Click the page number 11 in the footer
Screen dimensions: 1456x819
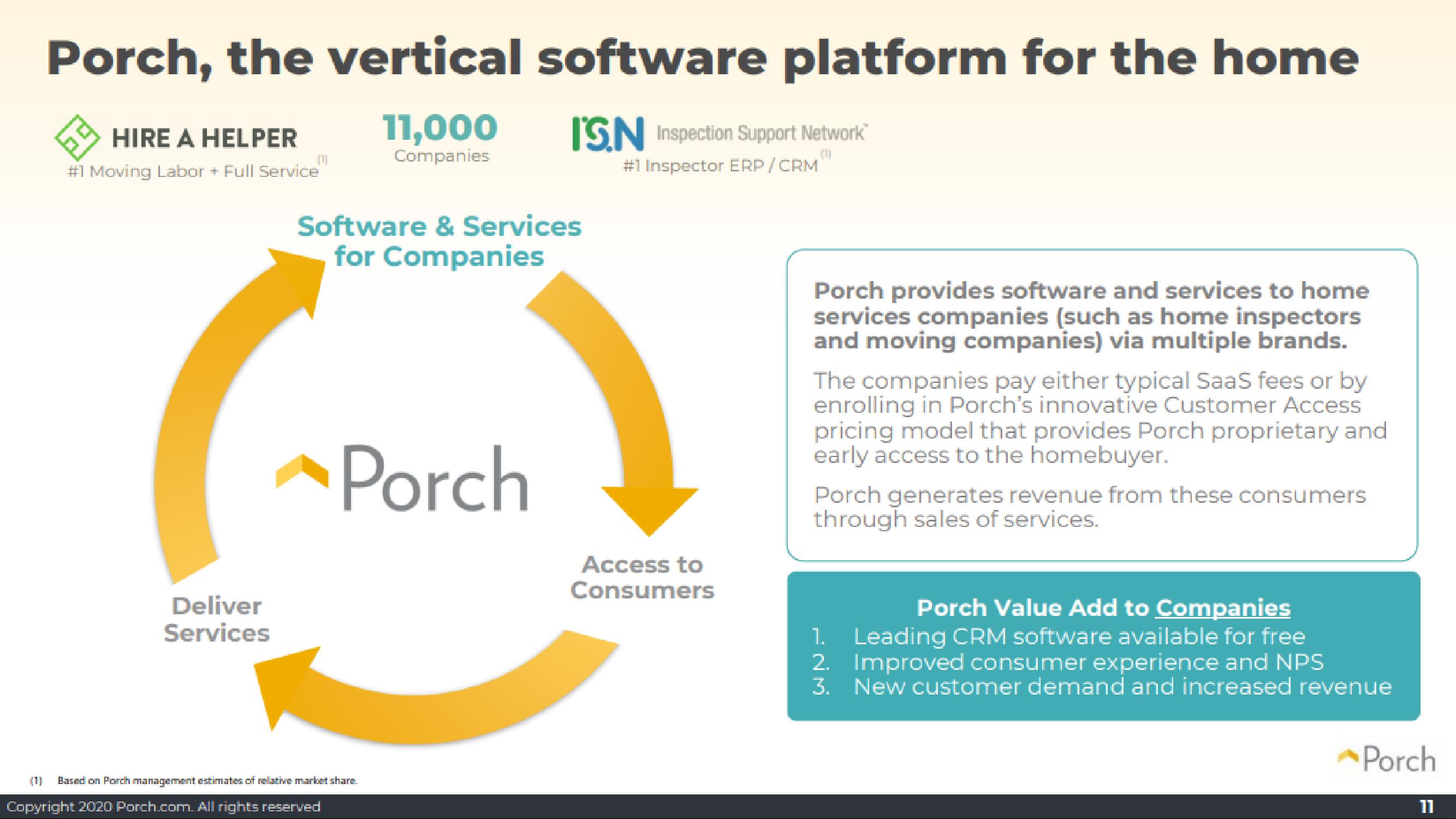point(1427,806)
